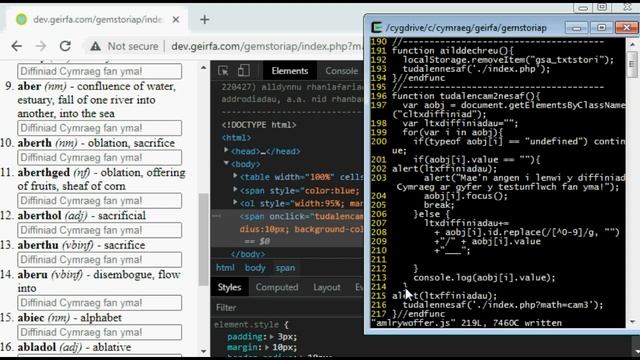Expand the span style color:blue node

pos(235,190)
